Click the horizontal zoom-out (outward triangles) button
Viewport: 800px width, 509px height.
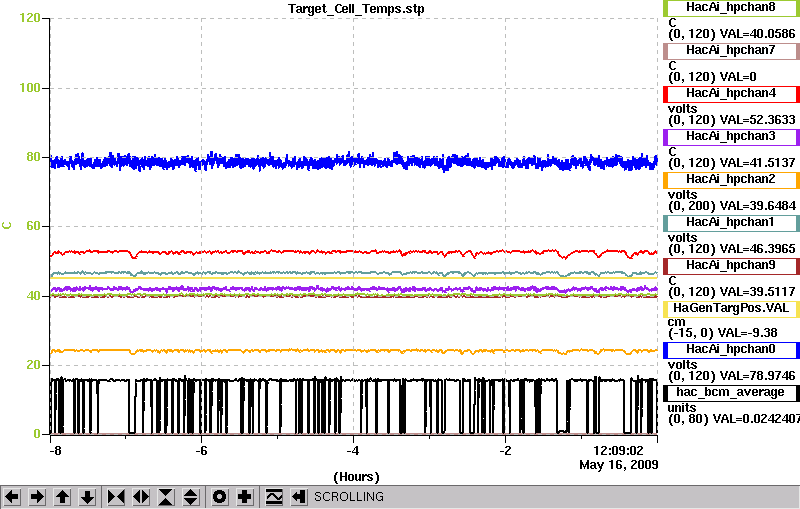tap(141, 497)
